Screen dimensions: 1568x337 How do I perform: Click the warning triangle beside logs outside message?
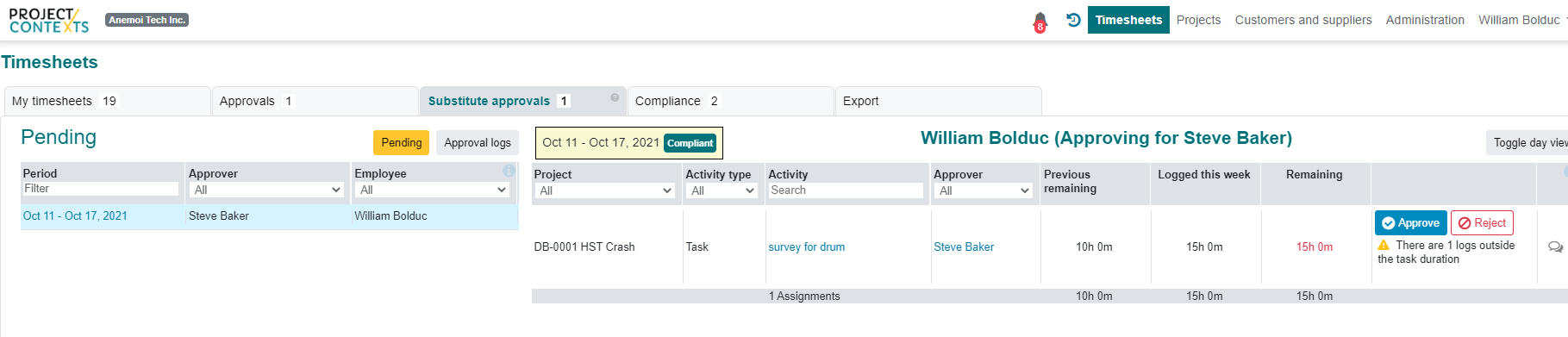click(1384, 245)
